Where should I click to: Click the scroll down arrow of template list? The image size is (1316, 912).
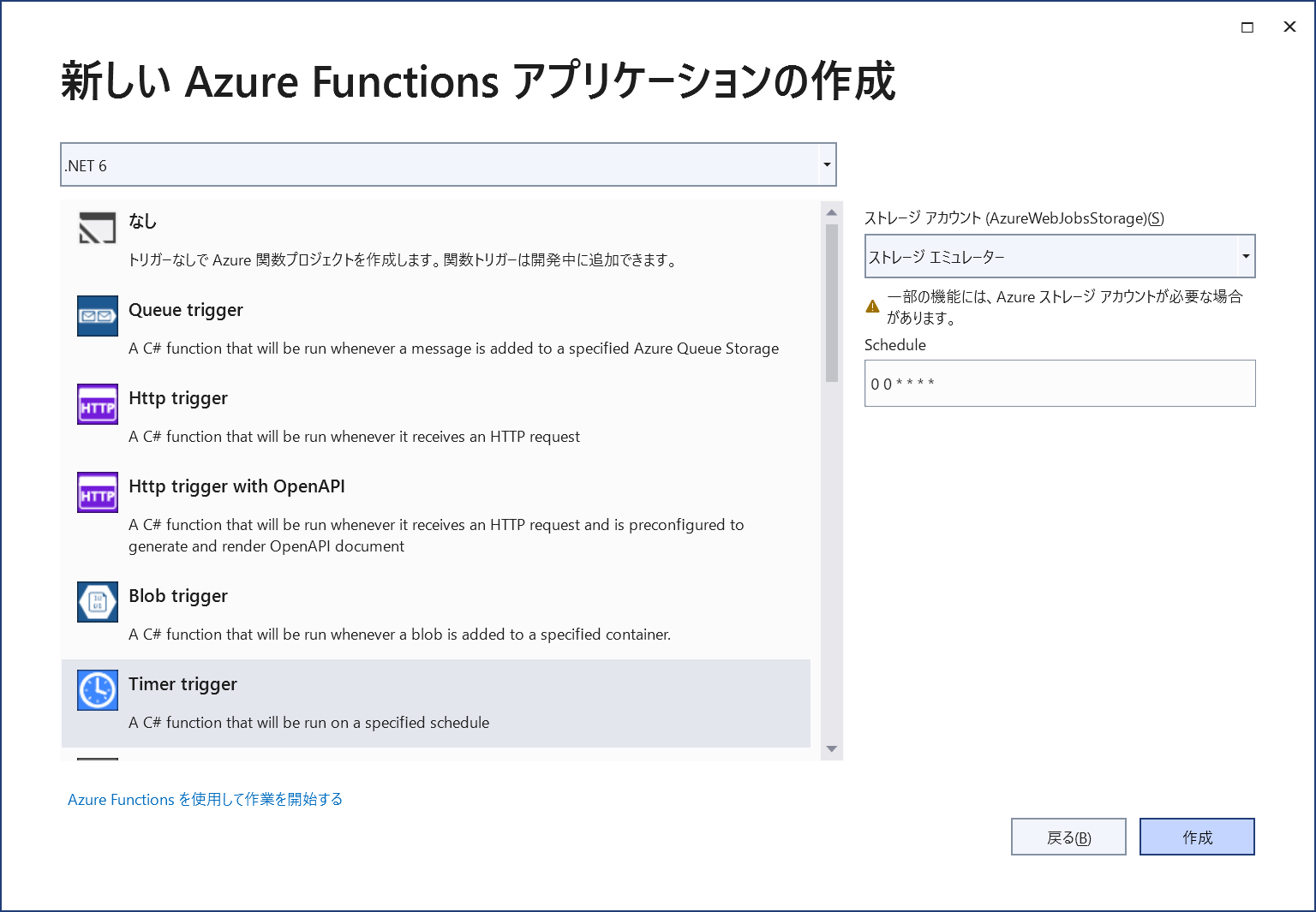coord(831,749)
